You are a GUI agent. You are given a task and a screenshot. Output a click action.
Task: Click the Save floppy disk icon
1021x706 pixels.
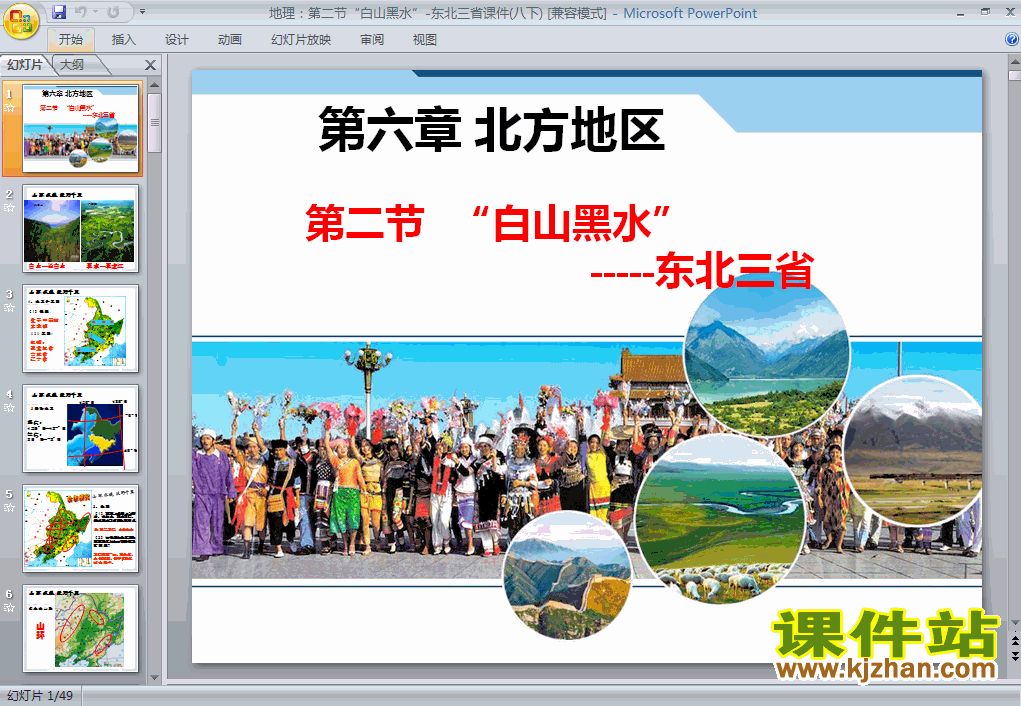[59, 12]
